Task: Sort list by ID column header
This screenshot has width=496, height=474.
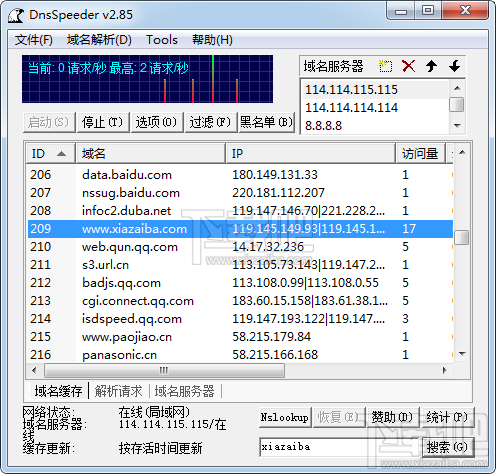Action: 50,154
